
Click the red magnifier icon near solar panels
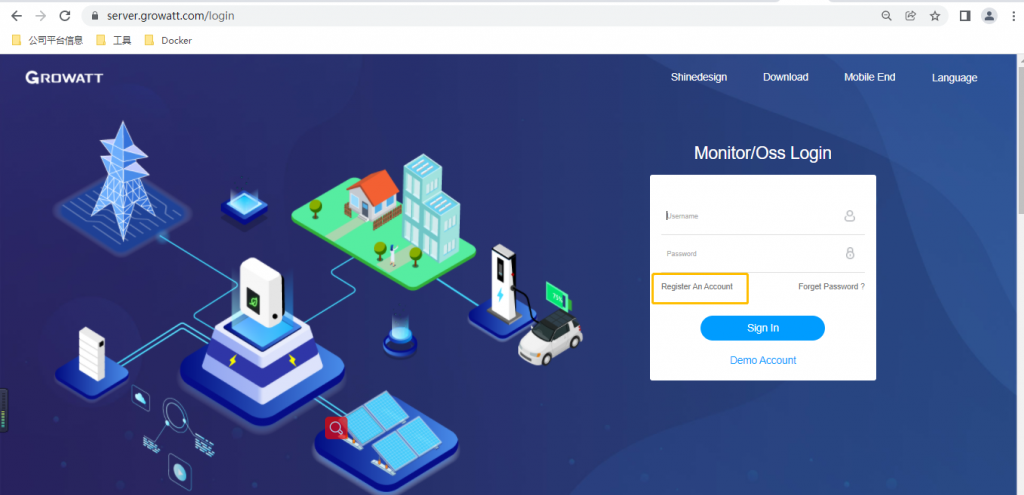click(x=336, y=428)
